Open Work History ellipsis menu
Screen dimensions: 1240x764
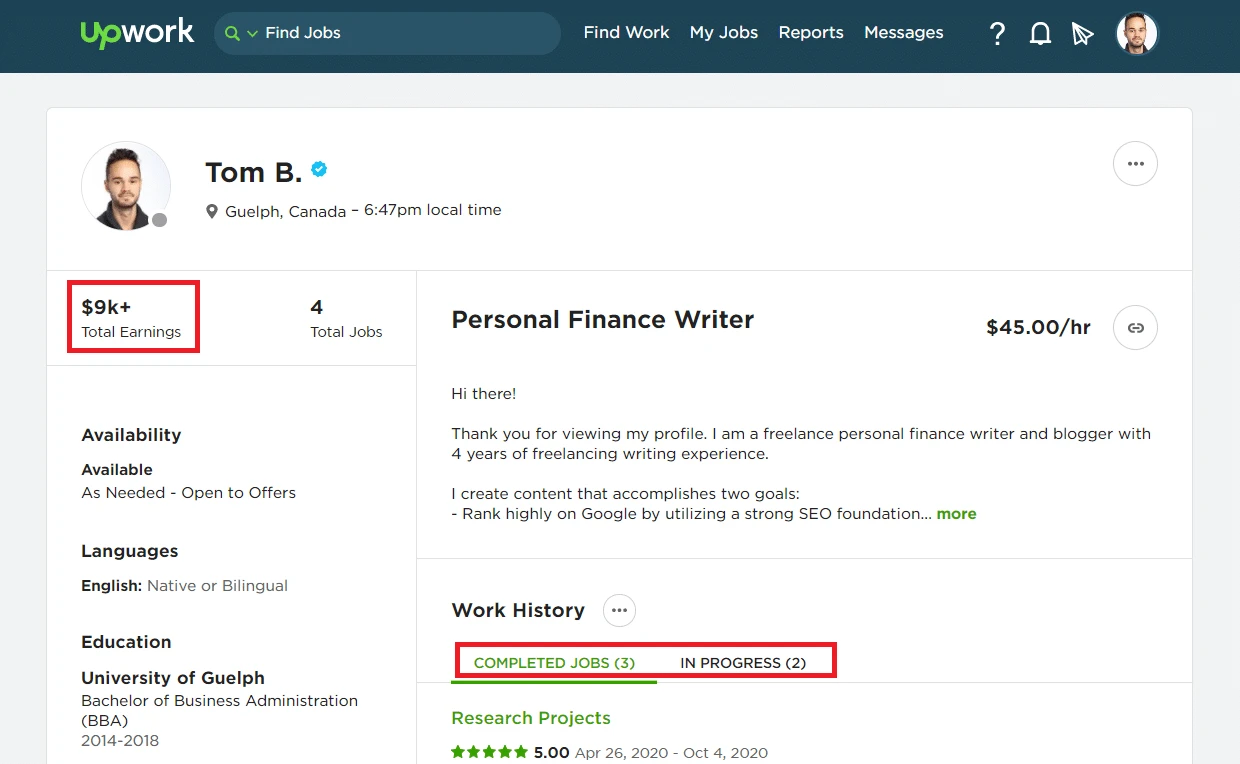click(x=619, y=610)
